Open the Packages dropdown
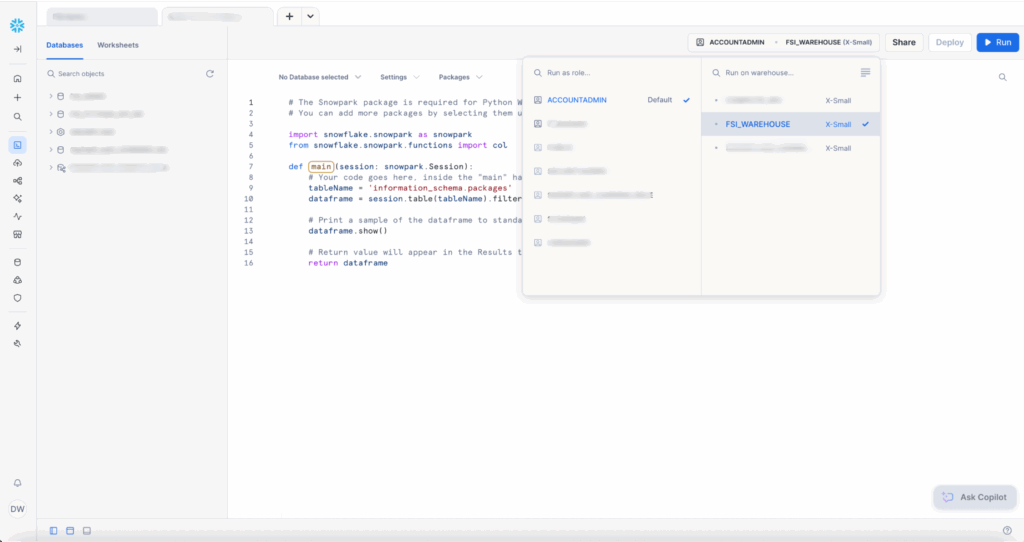 pyautogui.click(x=460, y=77)
